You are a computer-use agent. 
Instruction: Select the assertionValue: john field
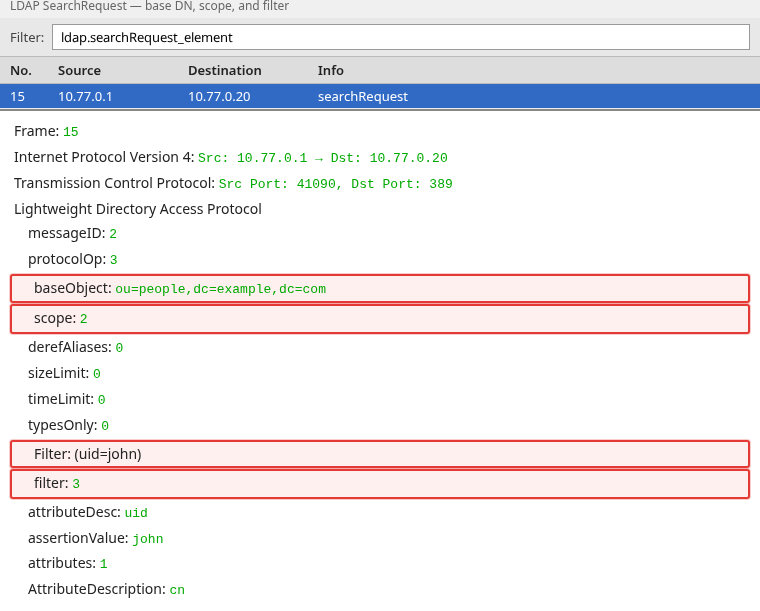point(95,538)
